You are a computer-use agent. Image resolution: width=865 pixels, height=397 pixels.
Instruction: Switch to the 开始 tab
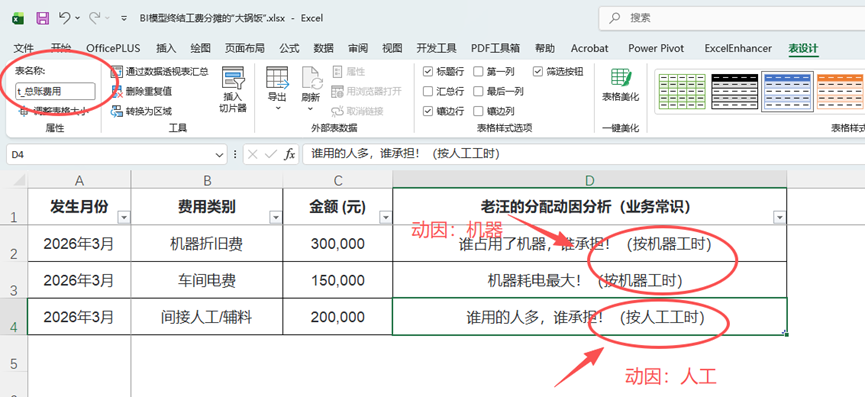pos(61,49)
